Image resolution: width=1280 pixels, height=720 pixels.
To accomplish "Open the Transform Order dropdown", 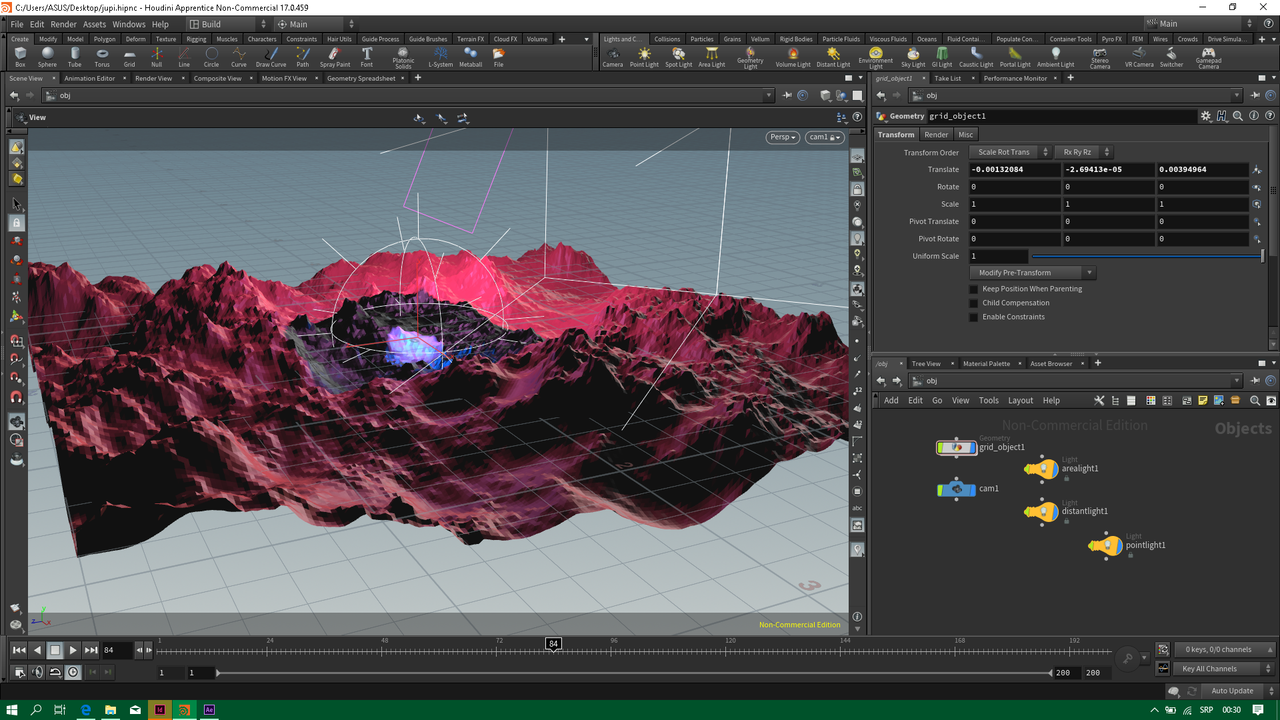I will (1010, 152).
